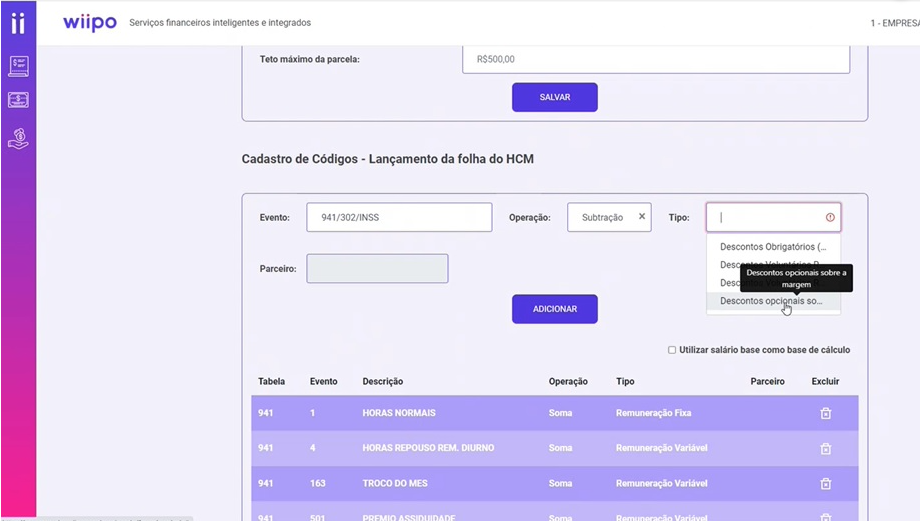Click the Evento column header in table
The width and height of the screenshot is (920, 521).
(323, 381)
